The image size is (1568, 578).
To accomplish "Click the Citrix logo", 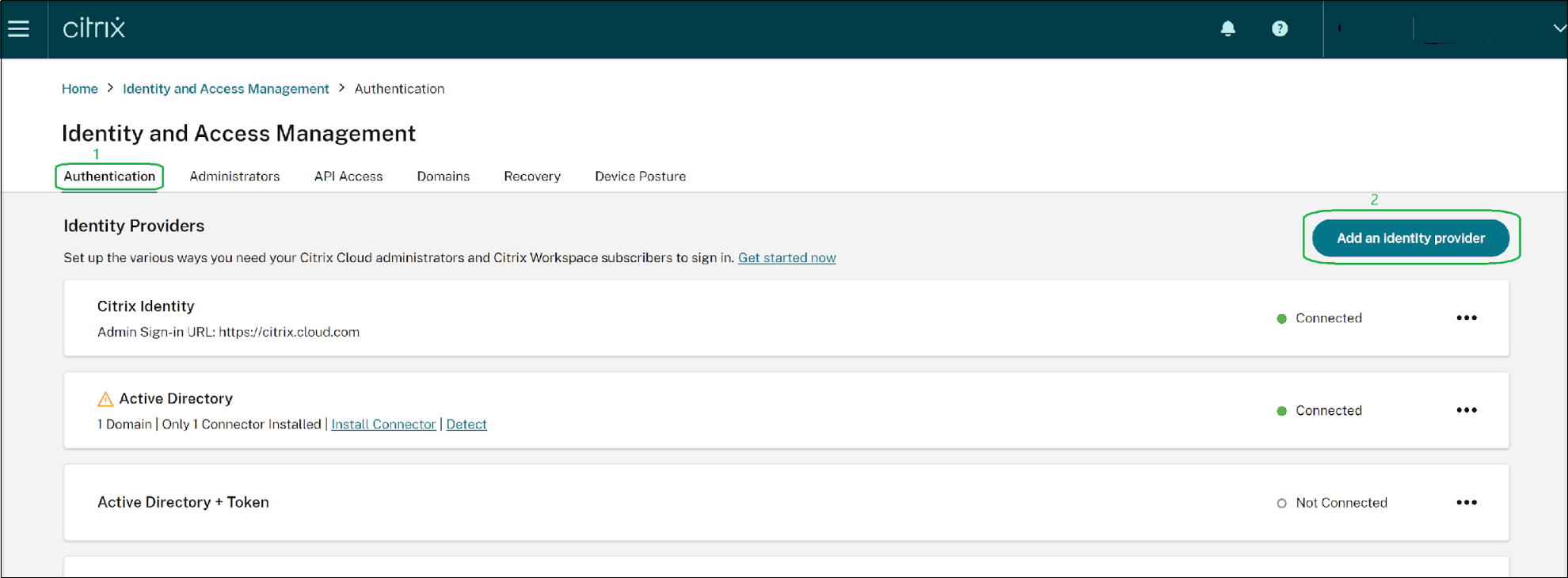I will (94, 29).
